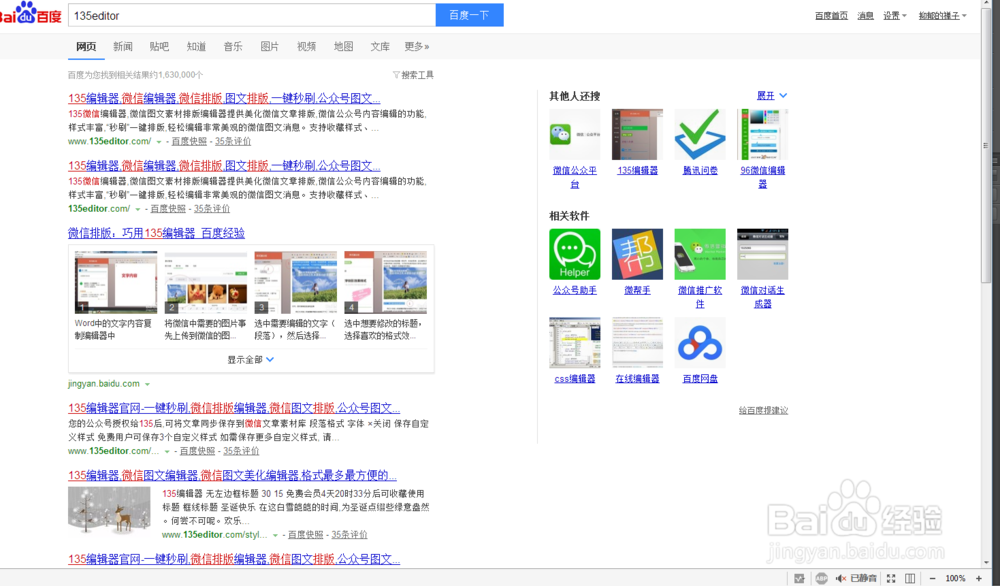The image size is (1000, 586).
Task: Click the 在线编辑器 software icon
Action: pos(637,343)
